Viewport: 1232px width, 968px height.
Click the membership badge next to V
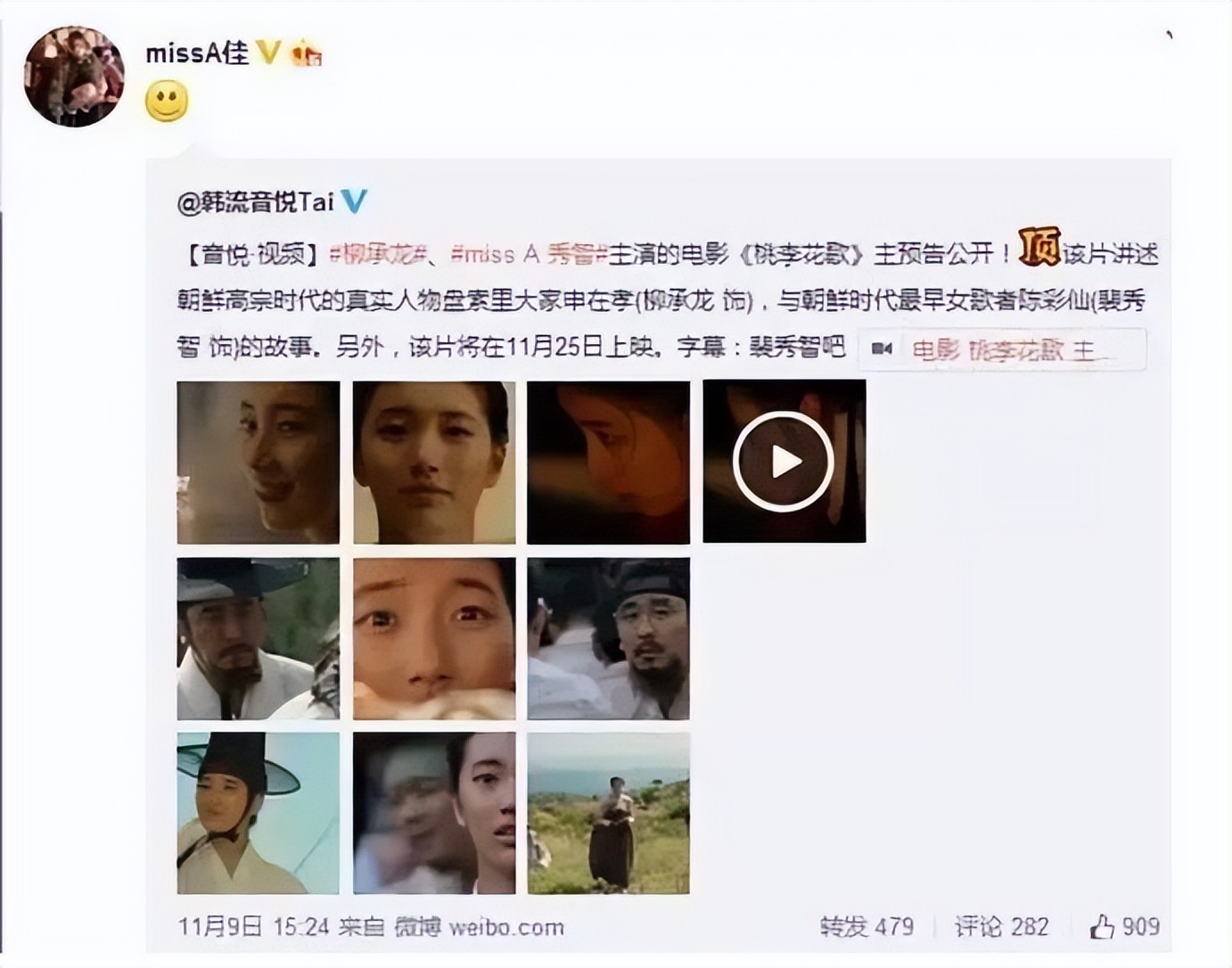[306, 53]
